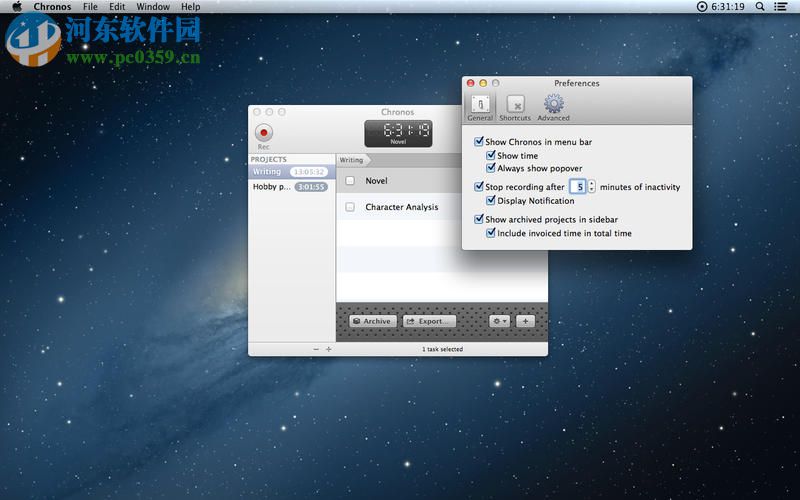Click the Writing time badge 13:05:32
The height and width of the screenshot is (500, 800).
click(x=309, y=172)
